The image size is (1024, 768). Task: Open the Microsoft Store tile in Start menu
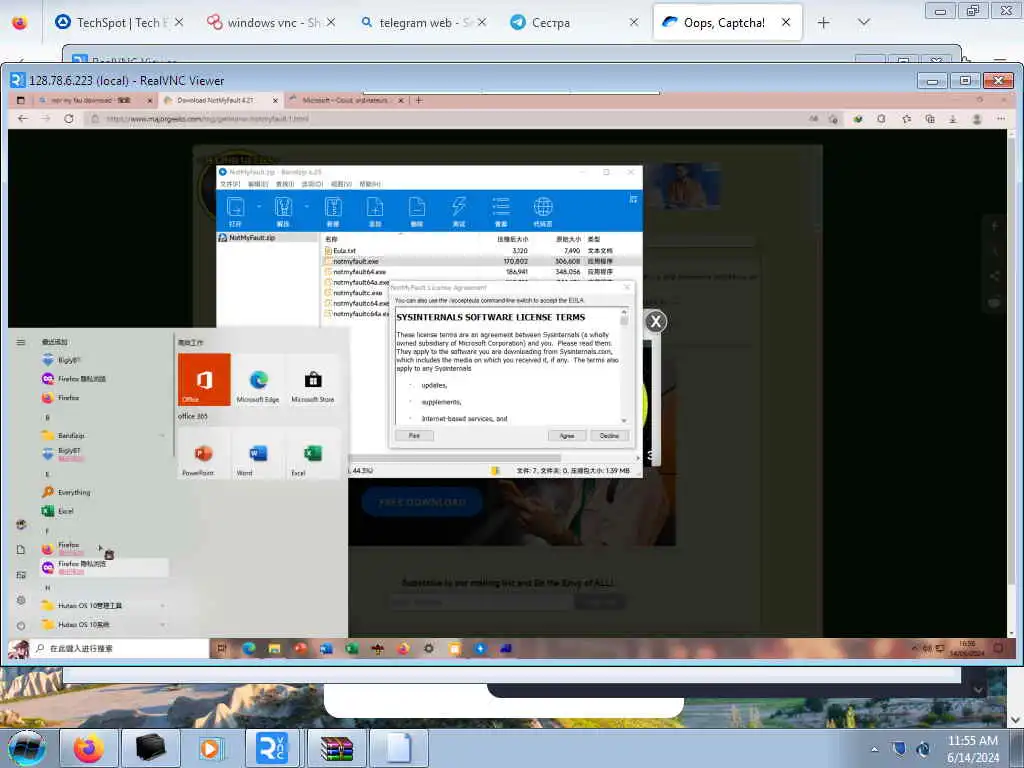tap(313, 379)
